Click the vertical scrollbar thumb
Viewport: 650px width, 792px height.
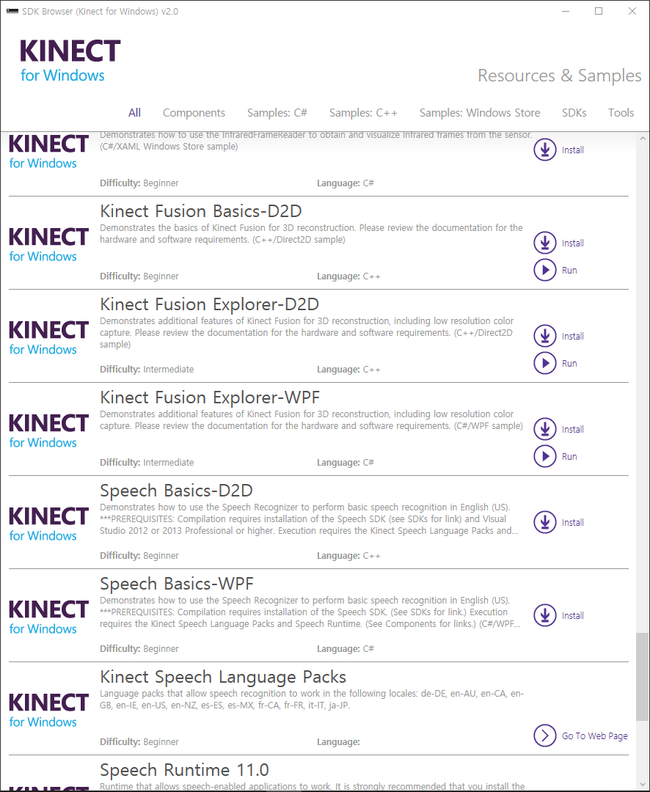pyautogui.click(x=641, y=676)
